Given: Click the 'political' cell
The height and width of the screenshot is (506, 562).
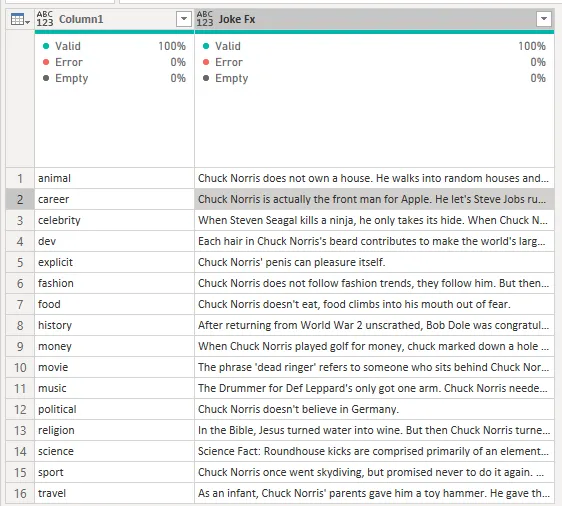Looking at the screenshot, I should tap(114, 409).
